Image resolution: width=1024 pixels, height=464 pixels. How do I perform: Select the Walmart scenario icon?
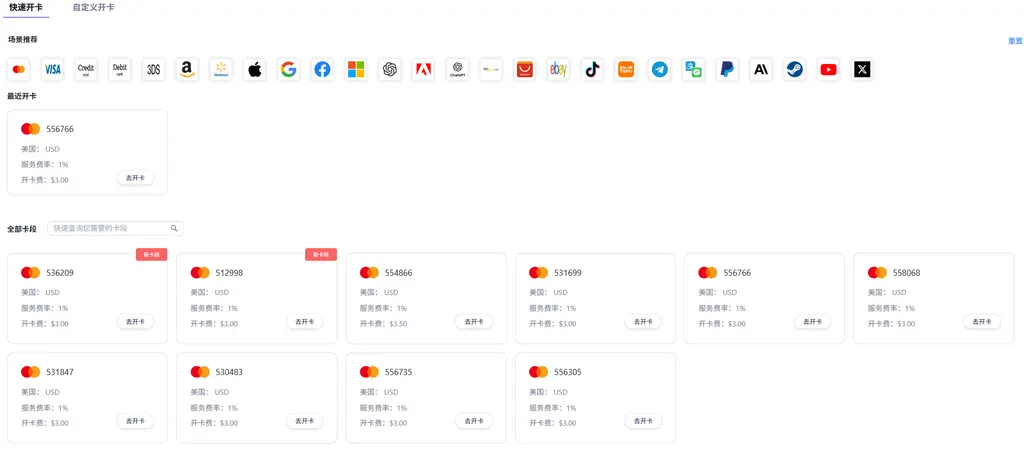[221, 69]
